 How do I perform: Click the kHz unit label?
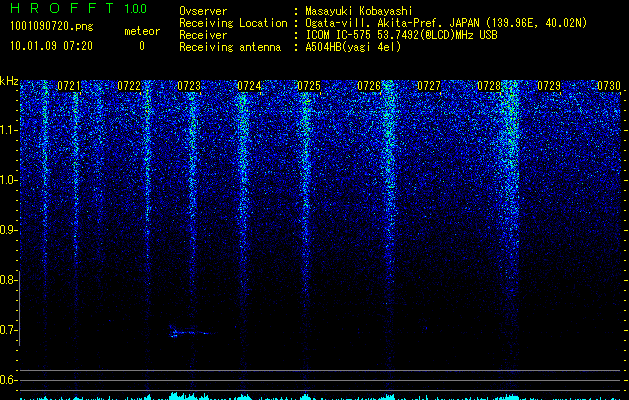9,81
